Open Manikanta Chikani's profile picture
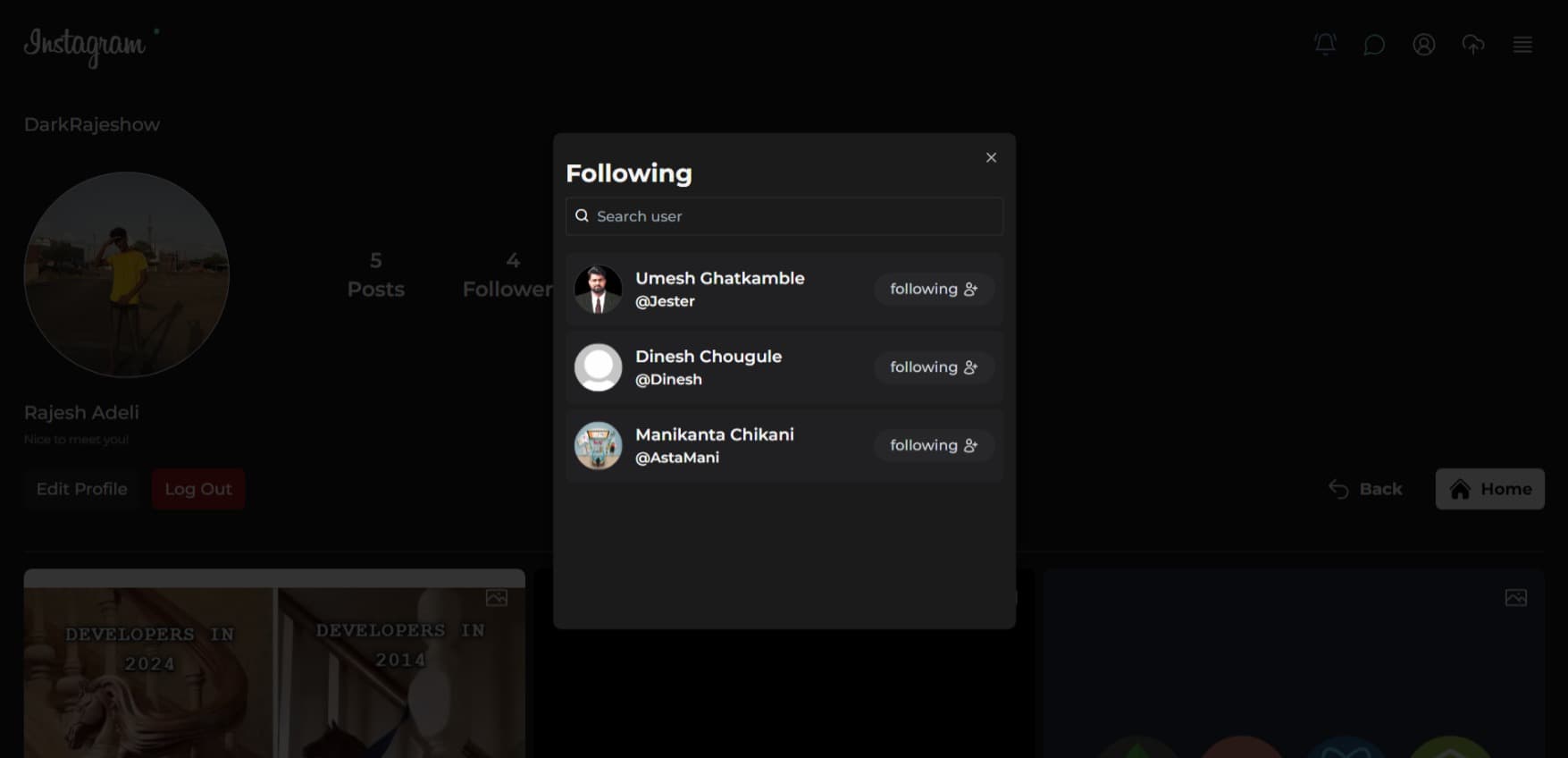Image resolution: width=1568 pixels, height=758 pixels. (x=598, y=445)
